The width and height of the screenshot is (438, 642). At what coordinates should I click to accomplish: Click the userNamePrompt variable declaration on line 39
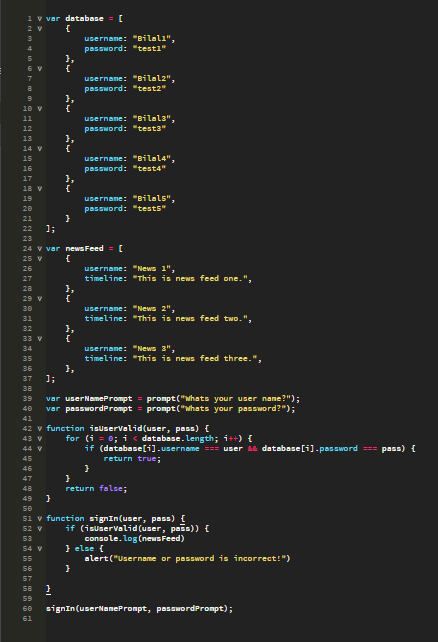[x=99, y=398]
